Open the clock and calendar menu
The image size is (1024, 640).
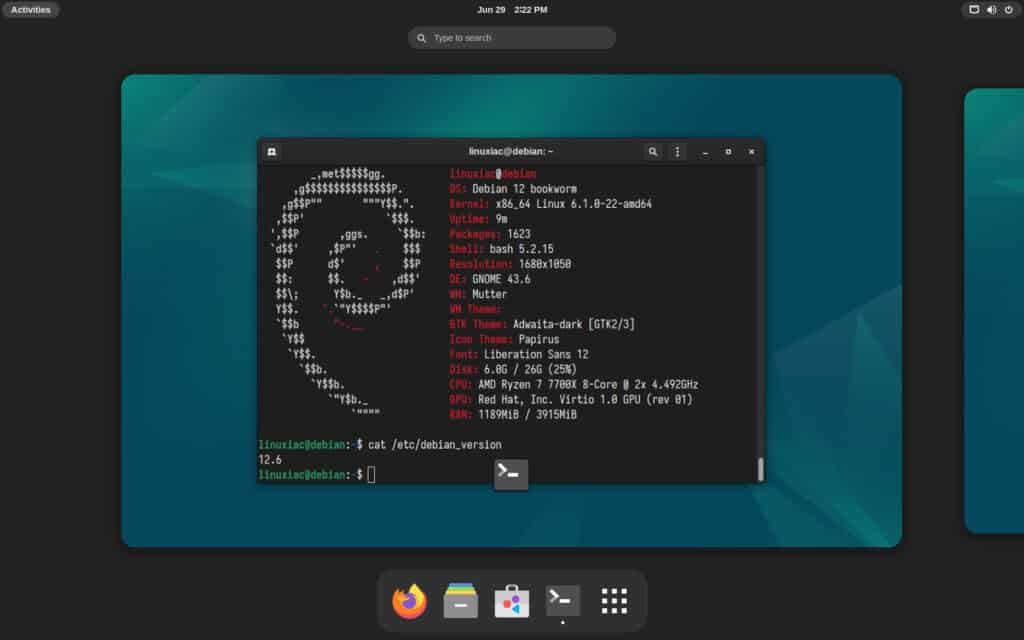[512, 10]
